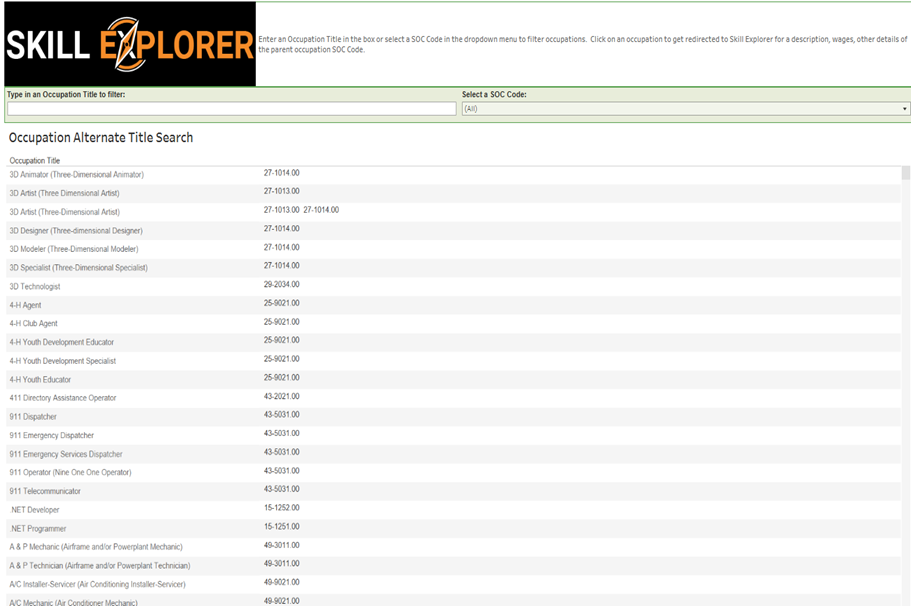This screenshot has width=911, height=606.
Task: Open 3D Modeler (Three-Dimensional Modeler)
Action: point(74,249)
